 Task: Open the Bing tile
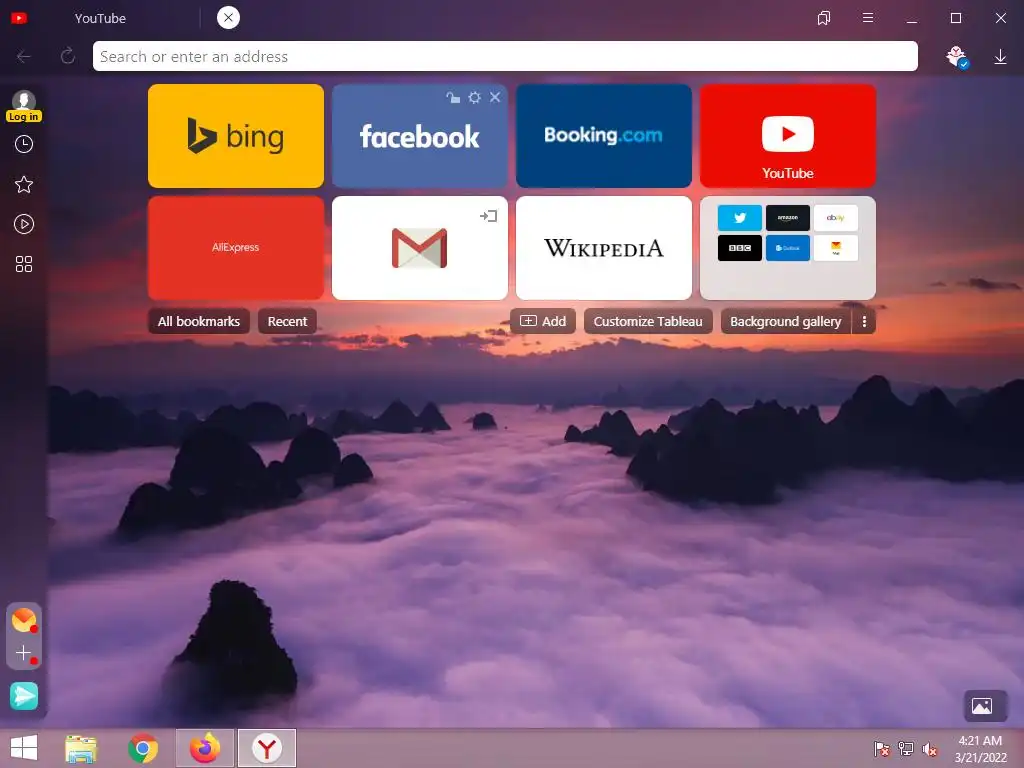pyautogui.click(x=236, y=136)
